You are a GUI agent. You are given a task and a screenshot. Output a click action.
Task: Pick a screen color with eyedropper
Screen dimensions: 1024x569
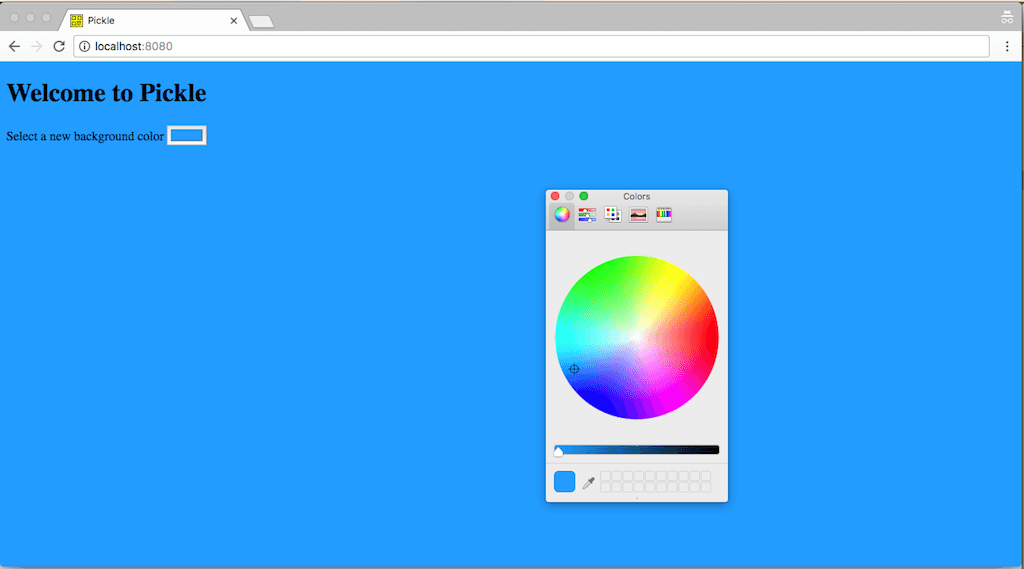[x=588, y=483]
